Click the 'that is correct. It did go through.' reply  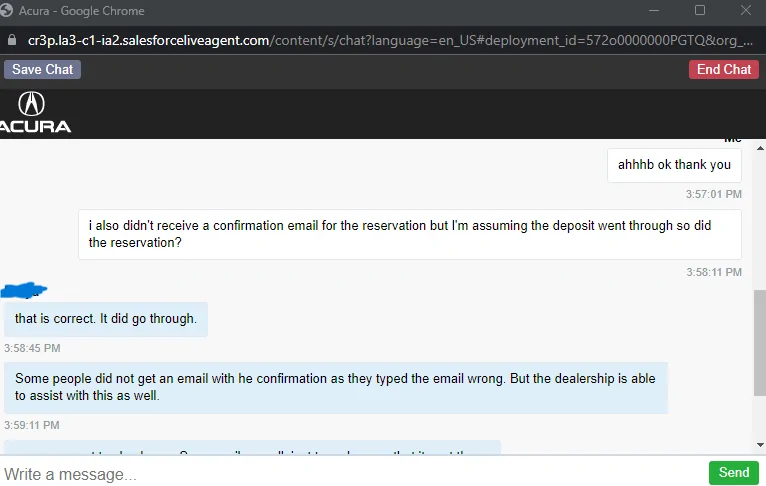click(x=106, y=320)
